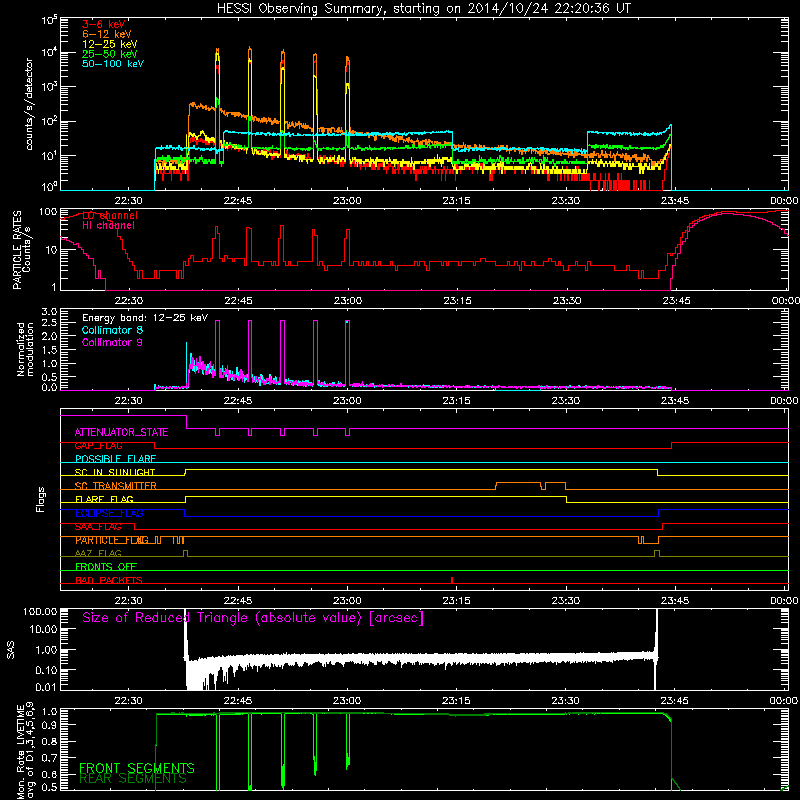
Task: Click the 23:30 label under the particle rates panel
Action: (566, 301)
